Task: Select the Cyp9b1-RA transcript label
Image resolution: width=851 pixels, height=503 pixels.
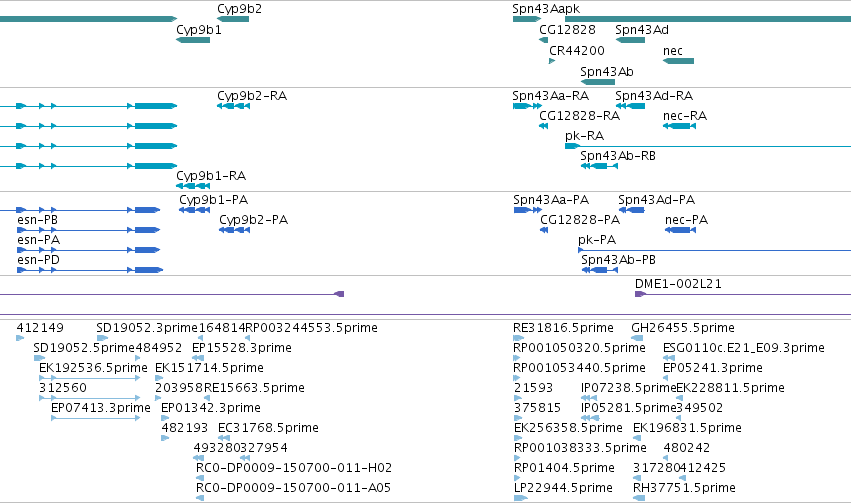Action: click(211, 176)
